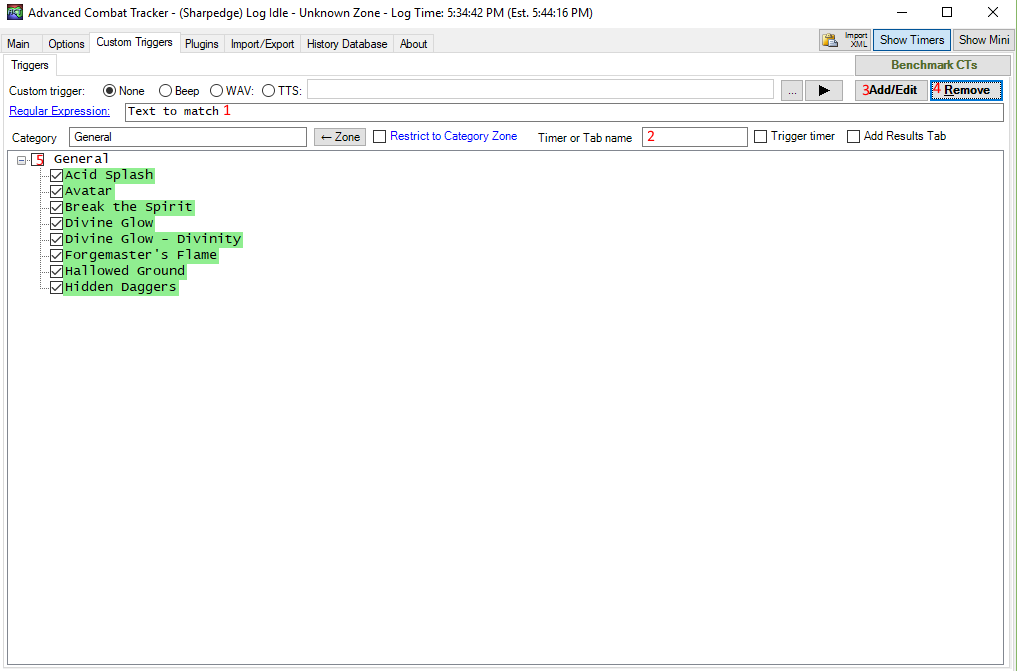This screenshot has height=671, width=1017.
Task: Click the Add/Edit trigger button
Action: point(891,90)
